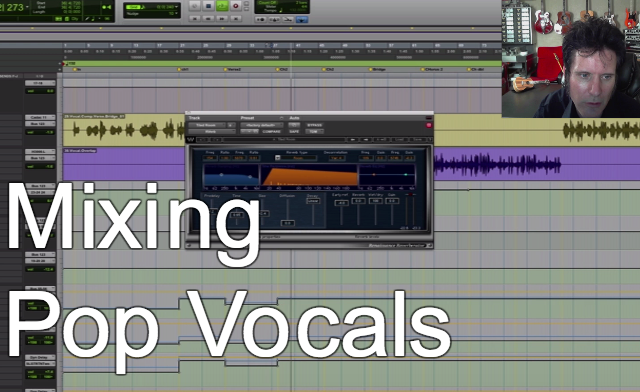Click the Linear decay mode button
Screen dimensions: 640x392
(313, 201)
